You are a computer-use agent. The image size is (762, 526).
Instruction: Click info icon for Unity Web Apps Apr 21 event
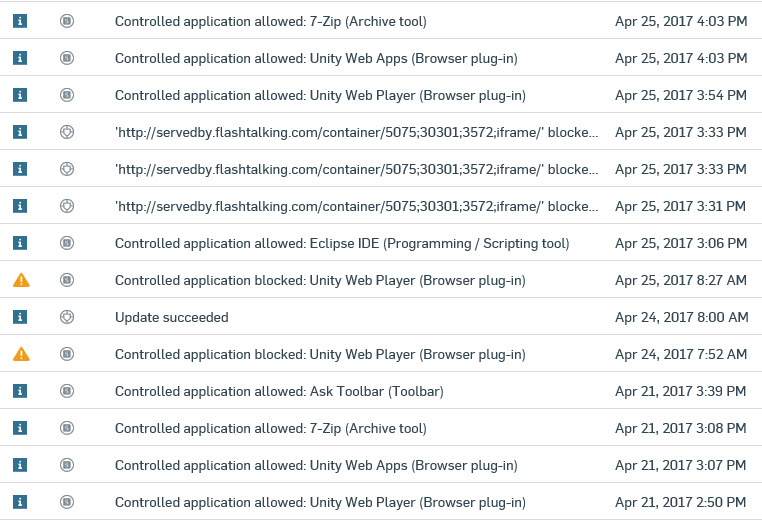click(x=20, y=465)
